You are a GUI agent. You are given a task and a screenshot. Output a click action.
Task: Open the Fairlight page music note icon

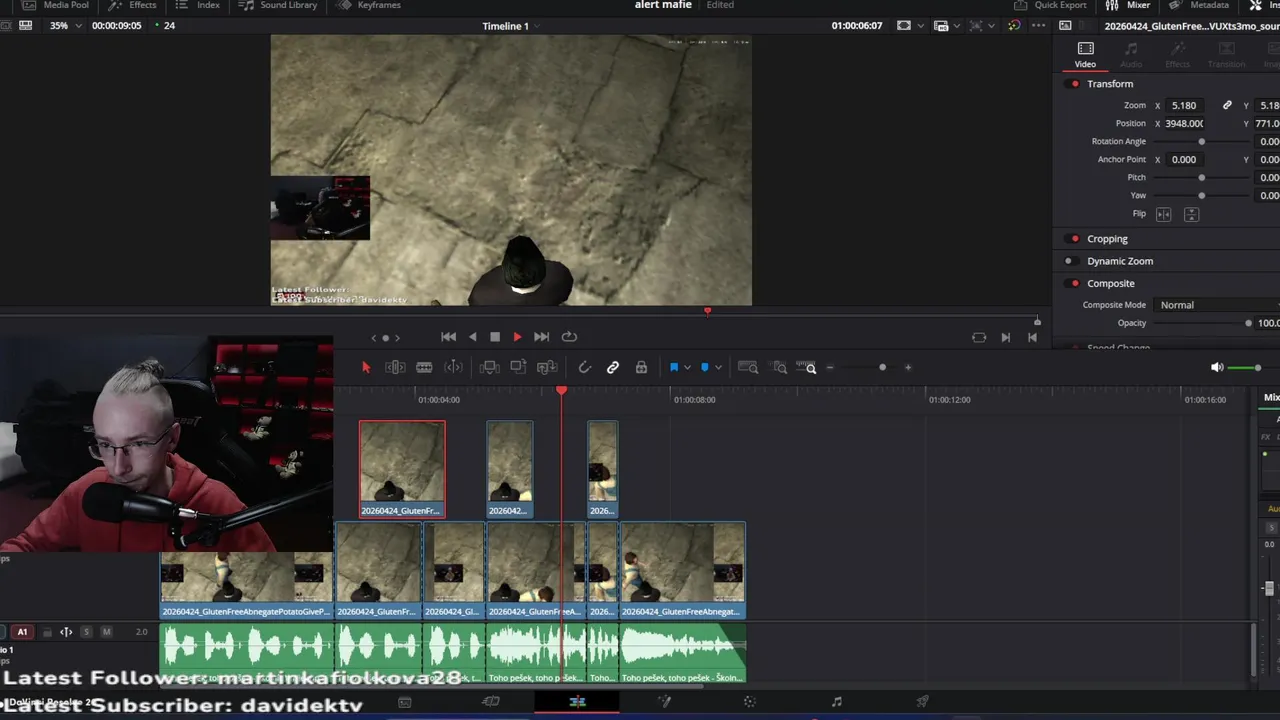click(837, 702)
